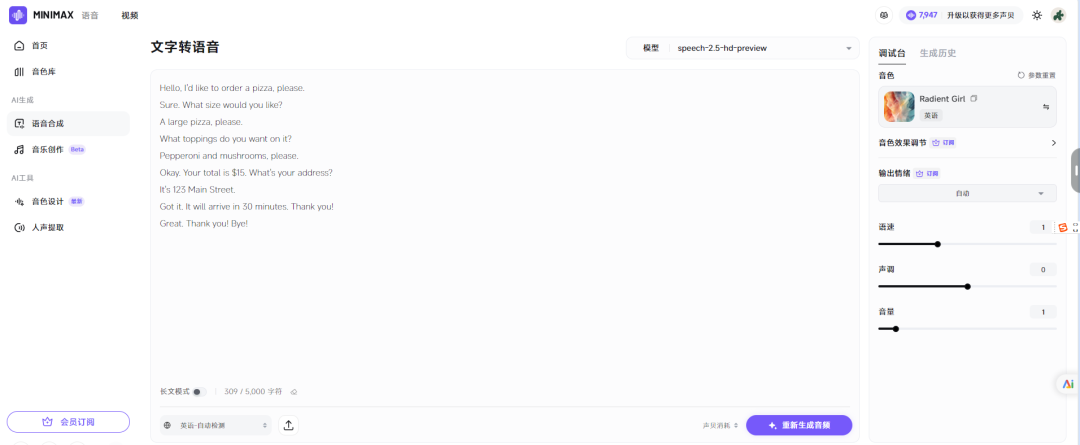Viewport: 1080px width, 445px height.
Task: Copy the Radient Girl voice name
Action: (x=973, y=99)
